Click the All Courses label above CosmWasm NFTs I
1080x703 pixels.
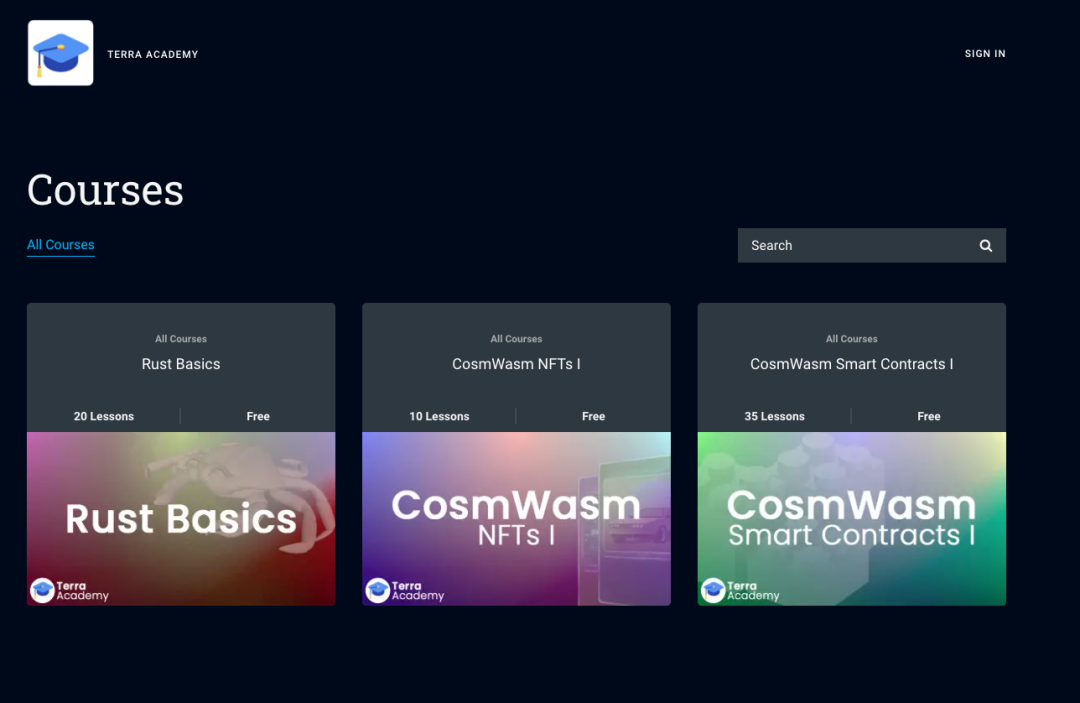point(516,339)
